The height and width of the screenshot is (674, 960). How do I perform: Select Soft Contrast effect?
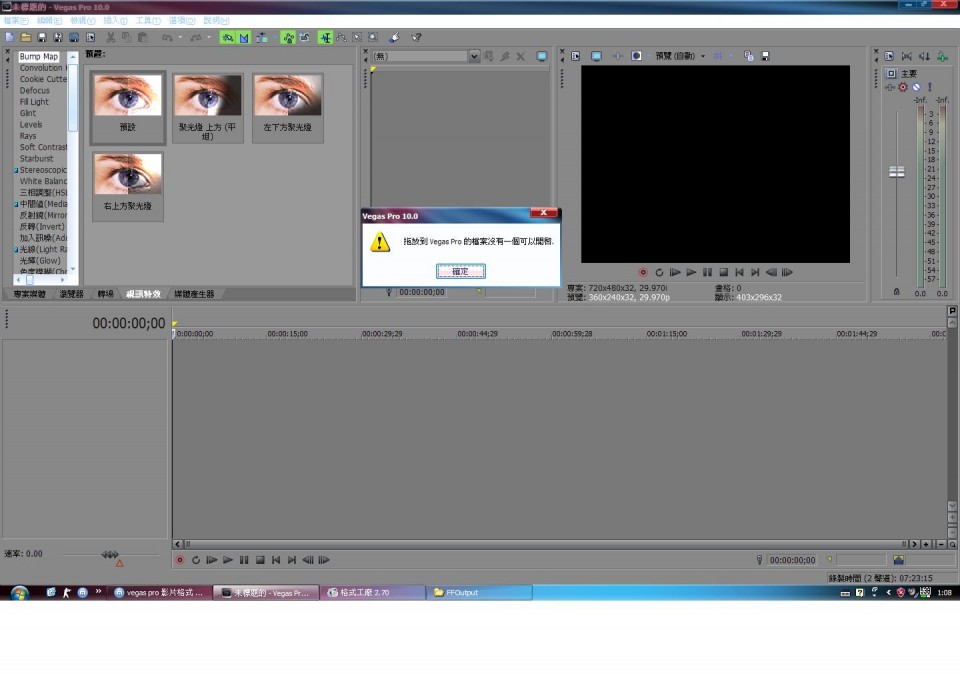click(43, 147)
